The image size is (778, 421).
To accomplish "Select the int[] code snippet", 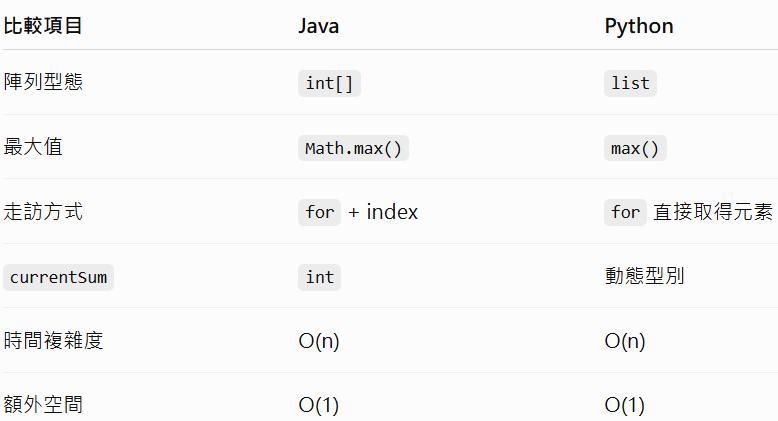I will (x=329, y=83).
